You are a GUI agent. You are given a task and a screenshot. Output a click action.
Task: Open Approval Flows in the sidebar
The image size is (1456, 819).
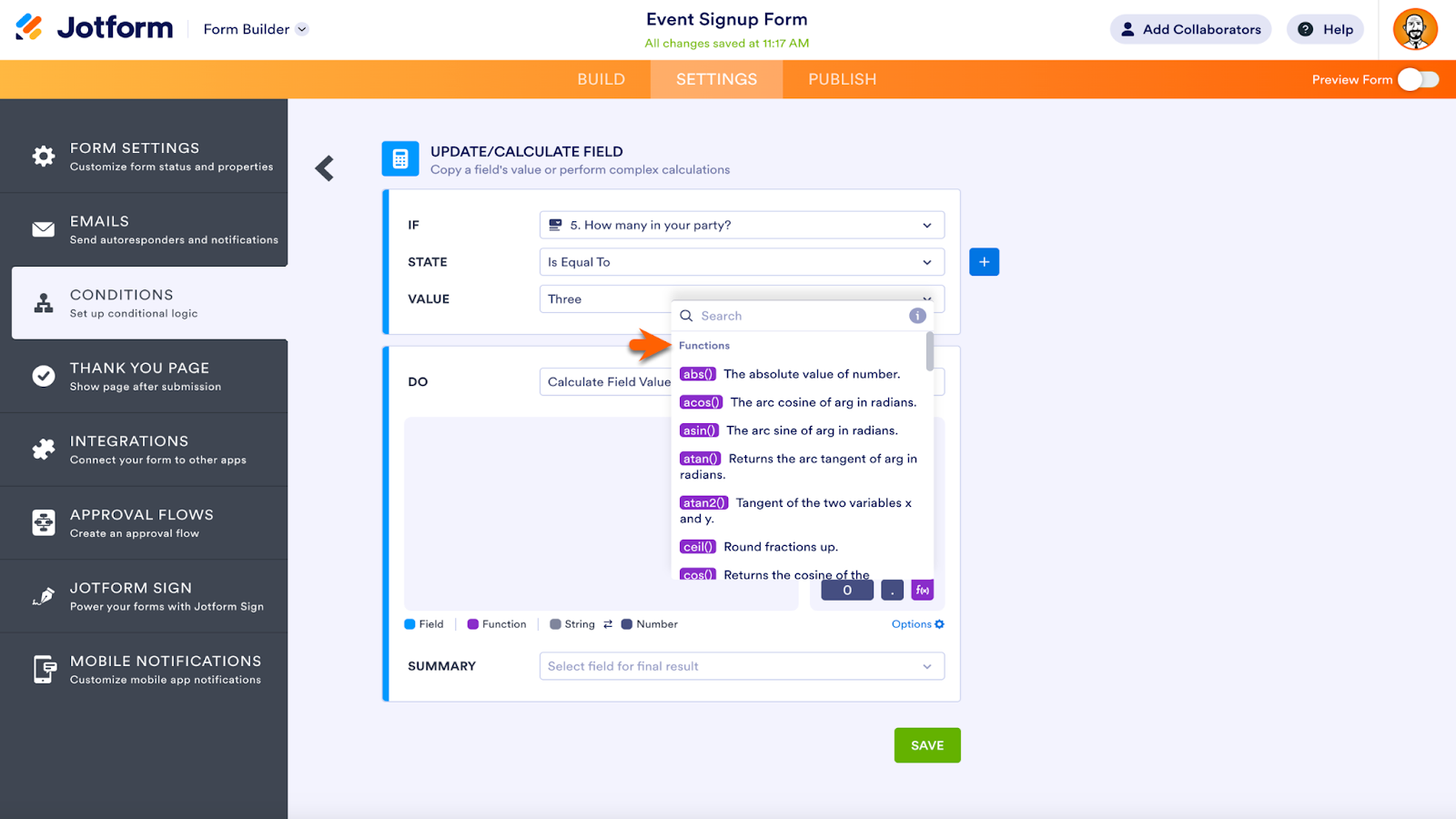coord(144,522)
